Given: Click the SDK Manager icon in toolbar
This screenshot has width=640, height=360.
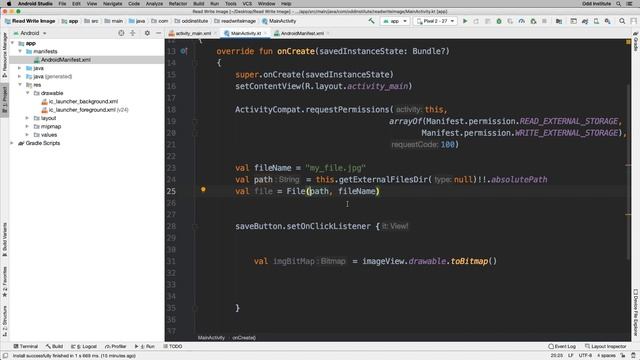Looking at the screenshot, I should [608, 21].
